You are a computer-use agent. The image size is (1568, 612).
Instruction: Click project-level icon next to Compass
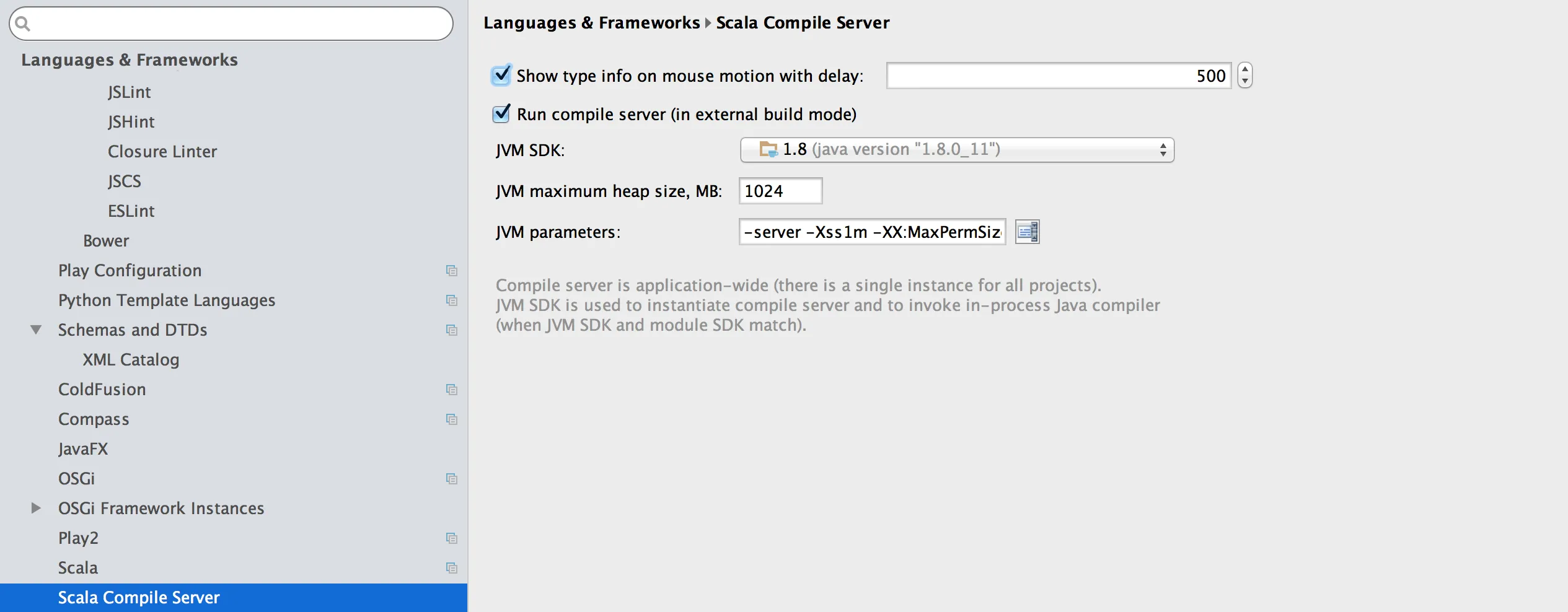452,419
